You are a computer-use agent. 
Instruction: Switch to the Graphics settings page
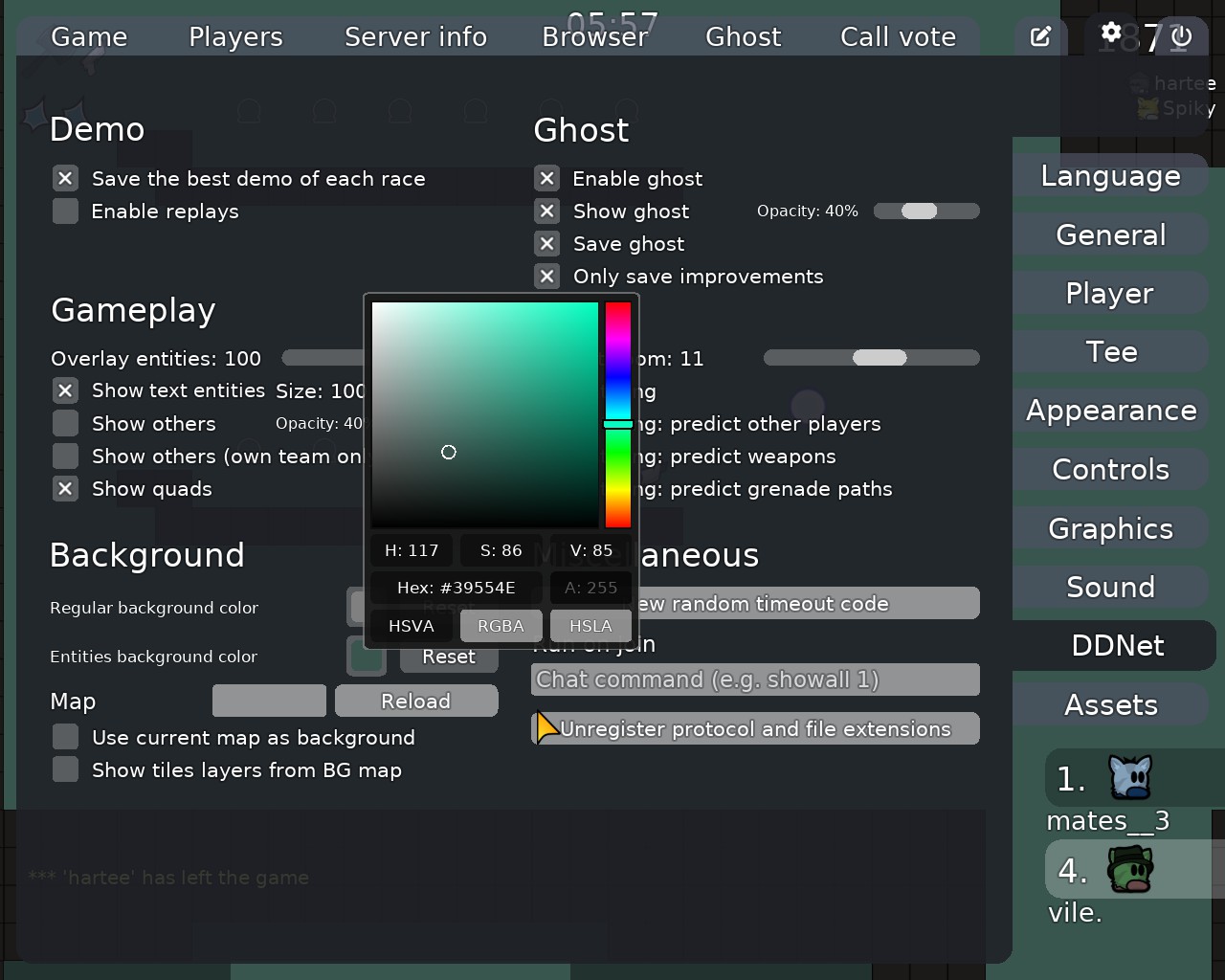coord(1110,528)
